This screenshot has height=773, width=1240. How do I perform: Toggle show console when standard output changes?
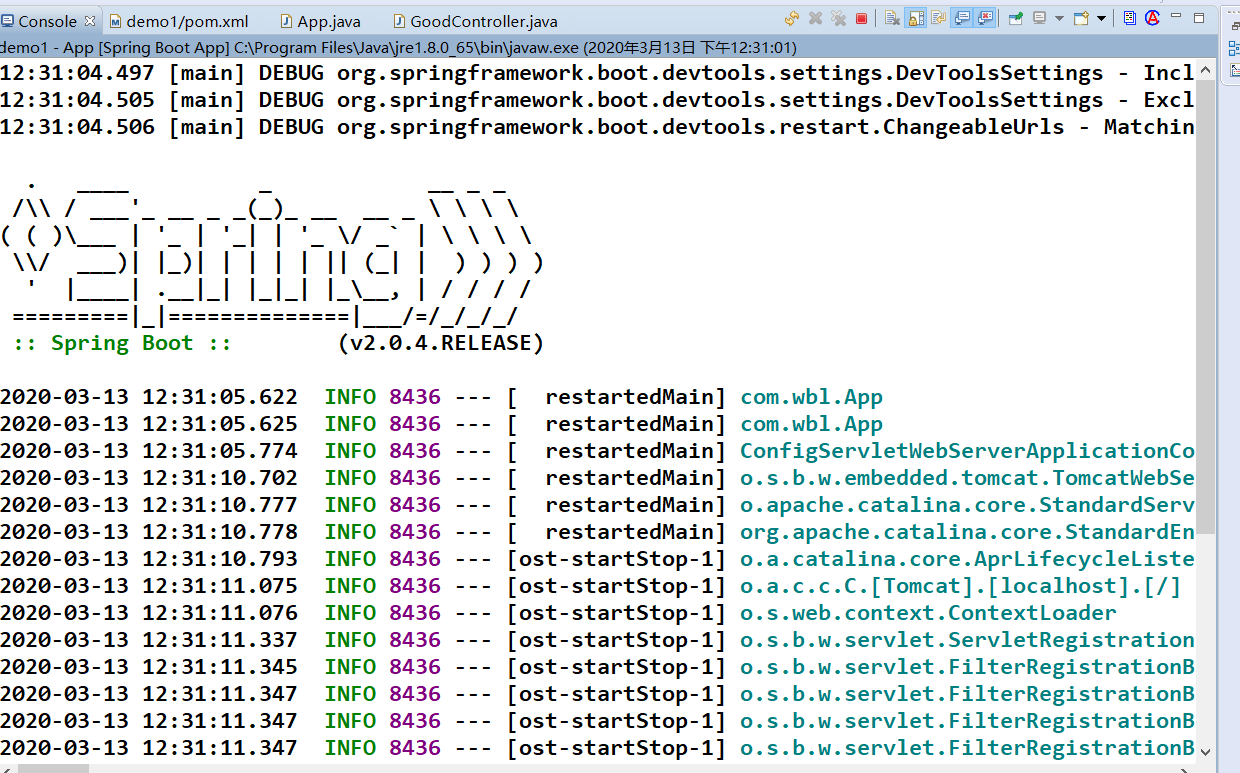(963, 18)
